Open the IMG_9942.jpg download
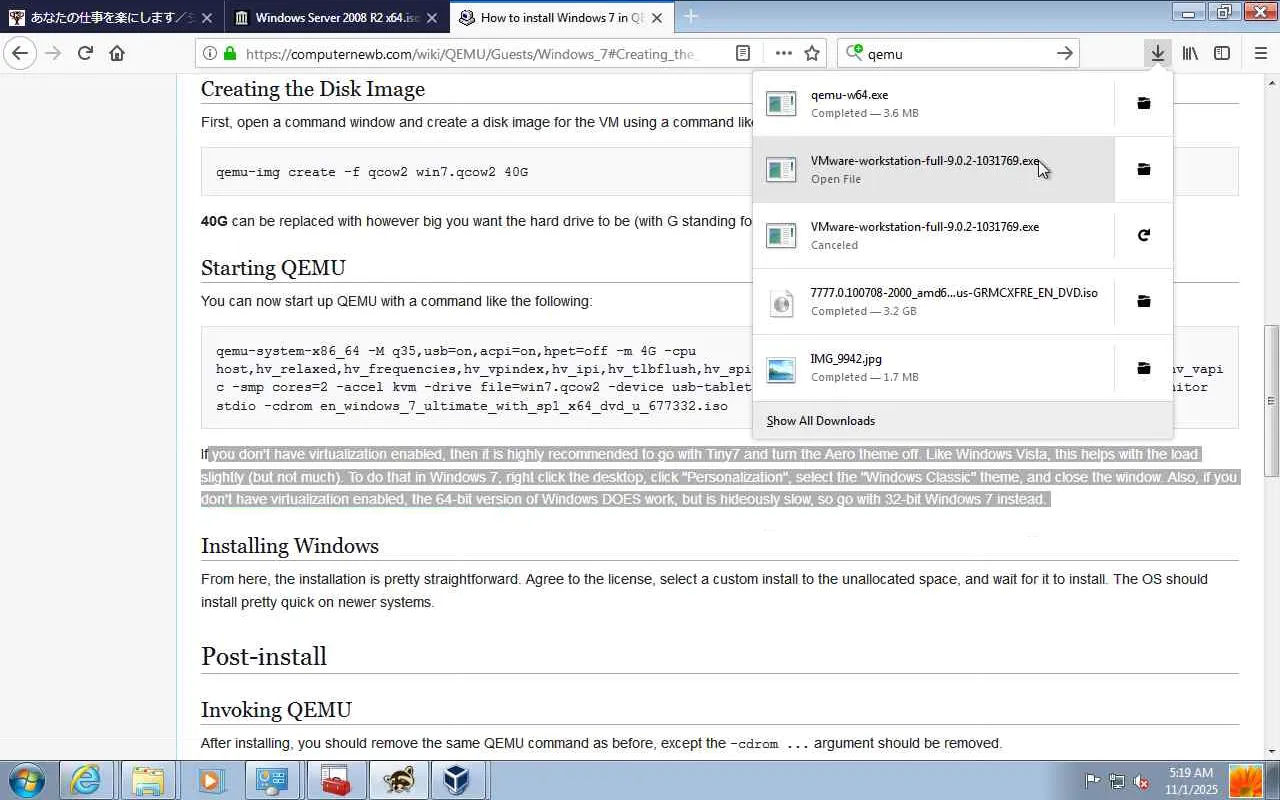1280x800 pixels. pyautogui.click(x=933, y=367)
